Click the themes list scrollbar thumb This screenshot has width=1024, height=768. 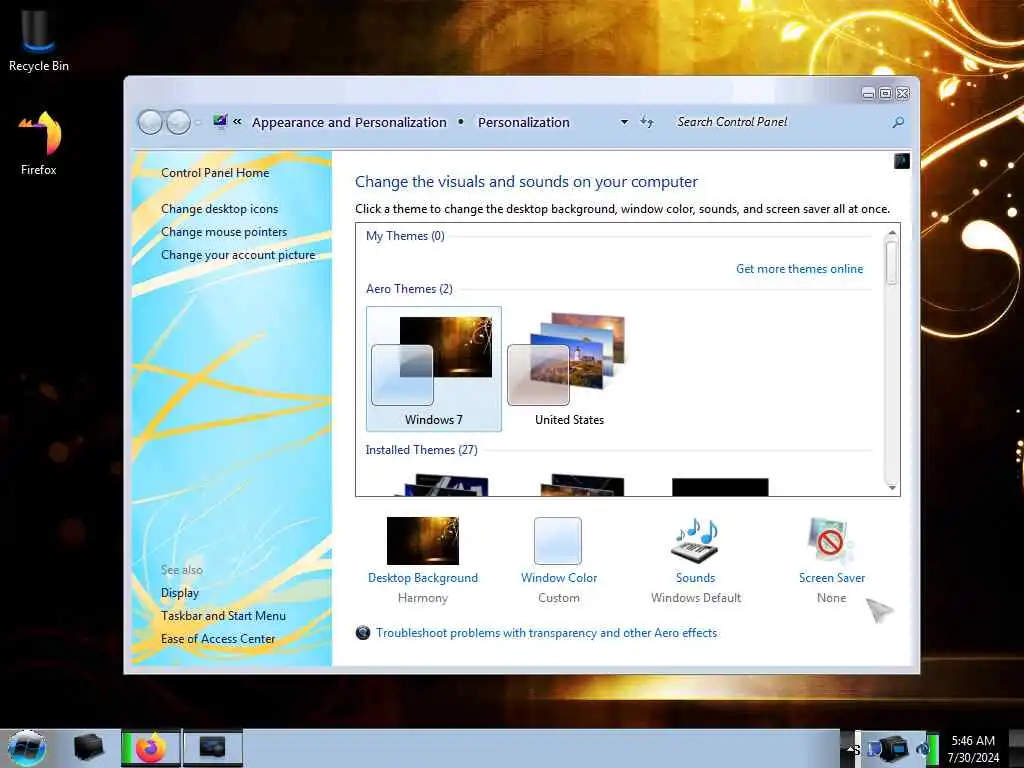coord(891,261)
